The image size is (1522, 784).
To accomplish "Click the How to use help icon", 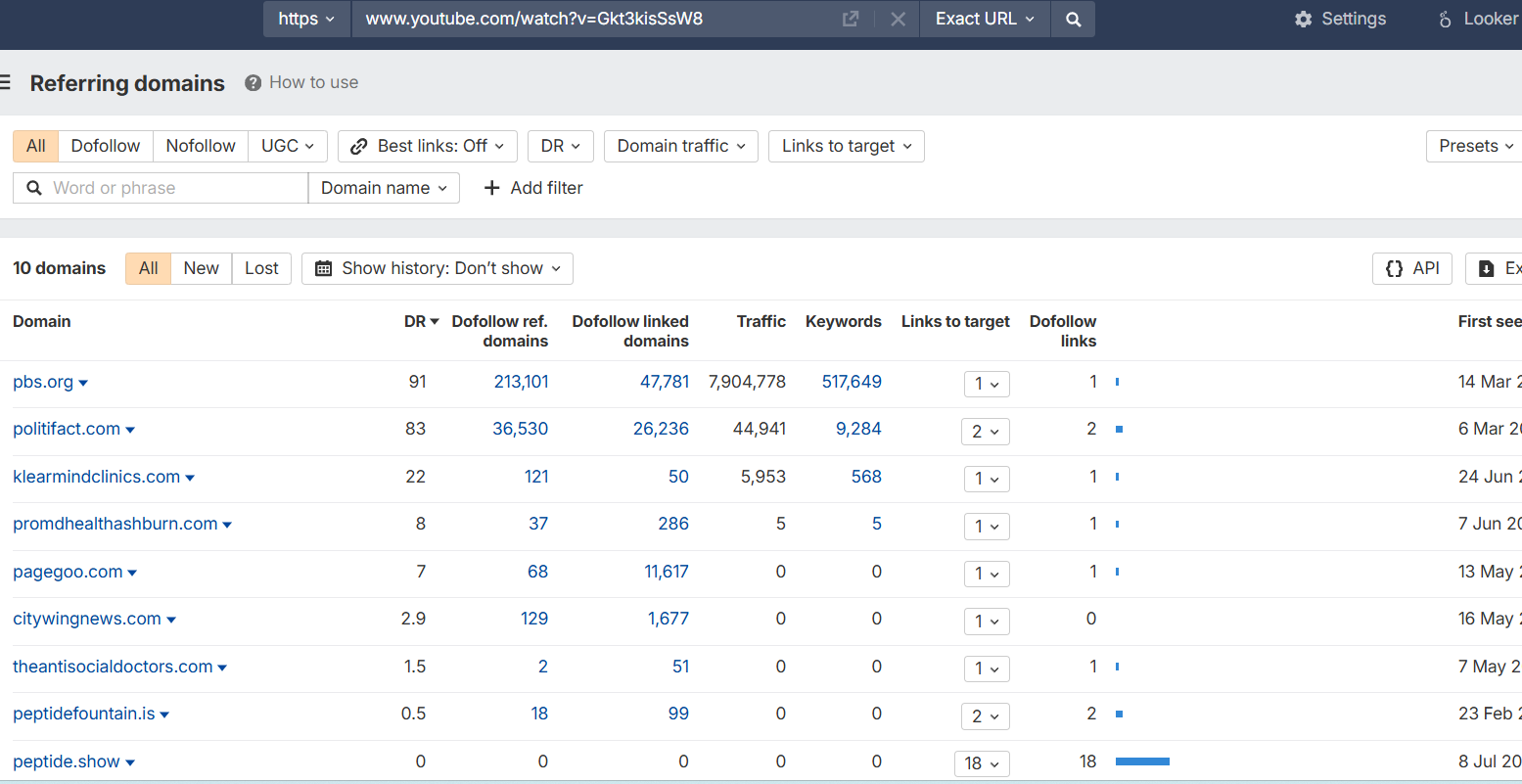I will [x=253, y=82].
